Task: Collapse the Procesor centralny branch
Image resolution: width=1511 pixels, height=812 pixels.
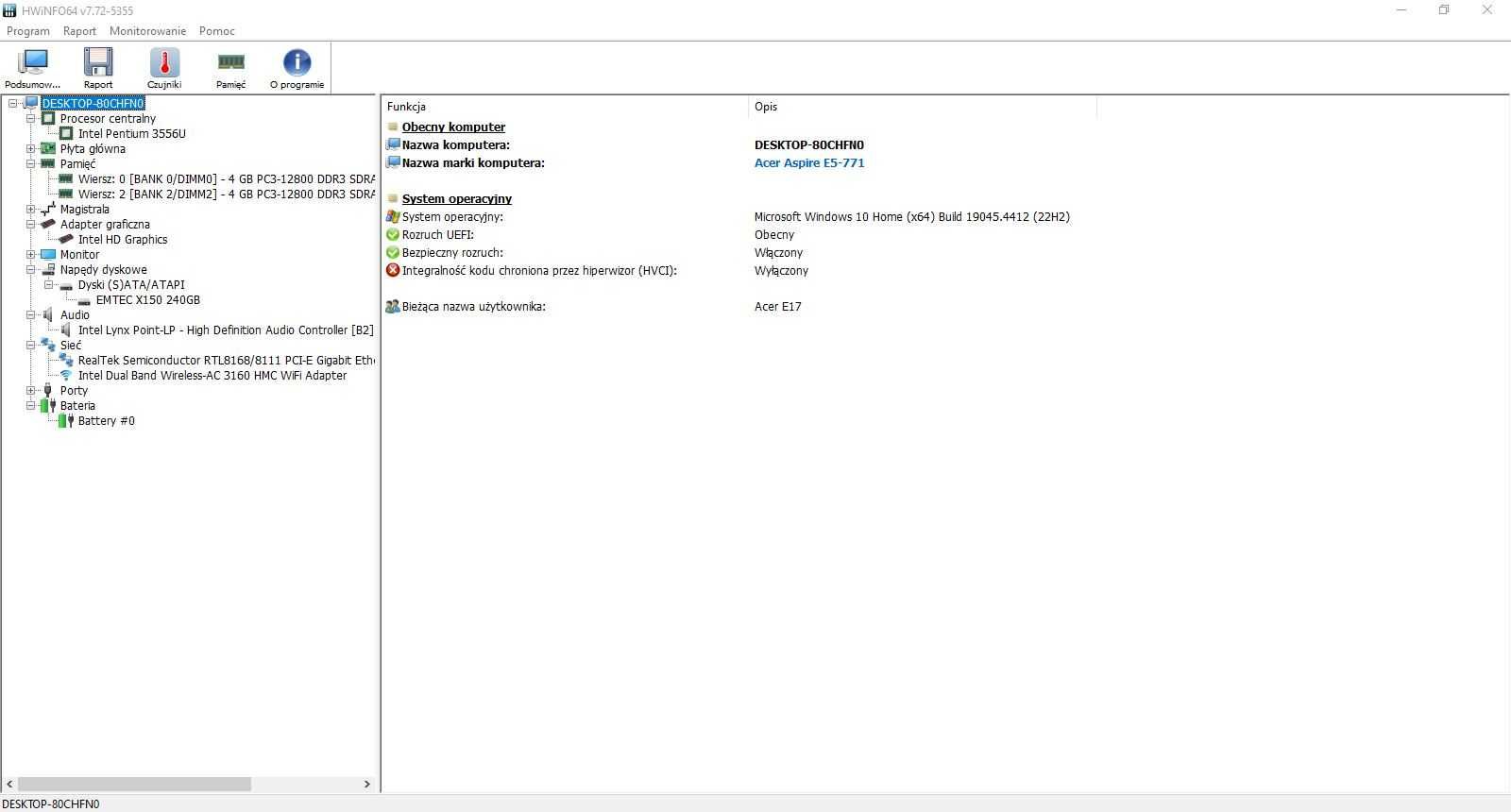Action: [30, 119]
